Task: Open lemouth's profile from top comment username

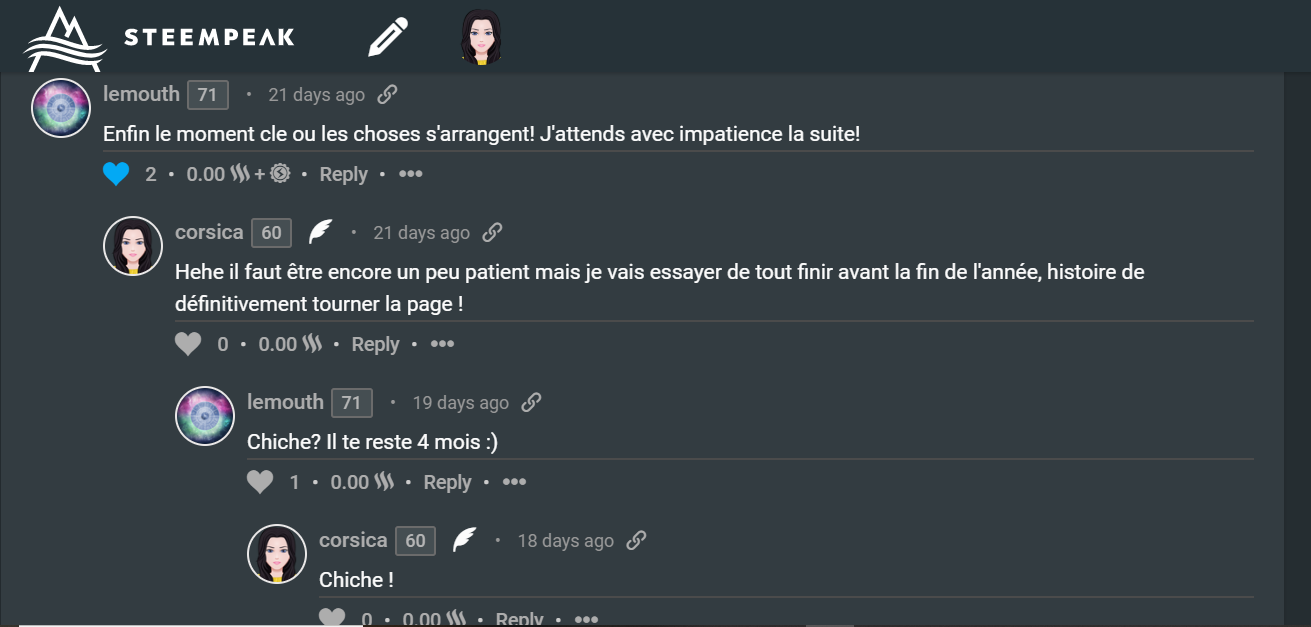Action: pyautogui.click(x=141, y=94)
